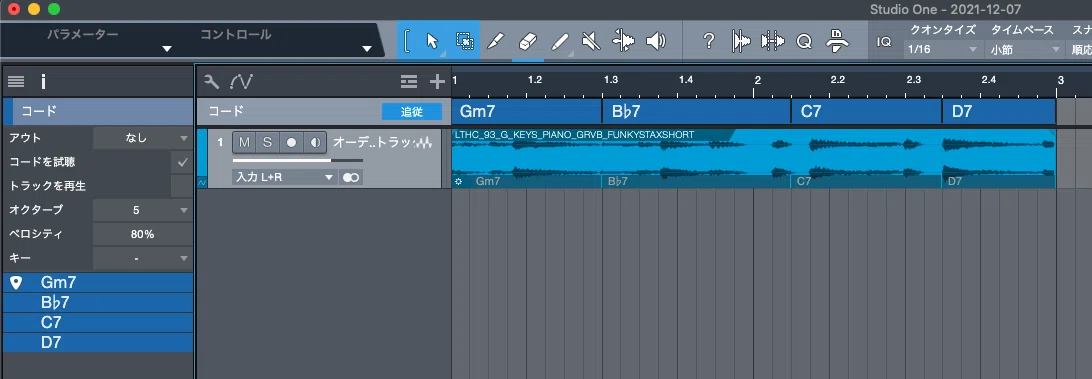Click bar 2 on timeline ruler
Screen dimensions: 1092x379
(x=757, y=80)
